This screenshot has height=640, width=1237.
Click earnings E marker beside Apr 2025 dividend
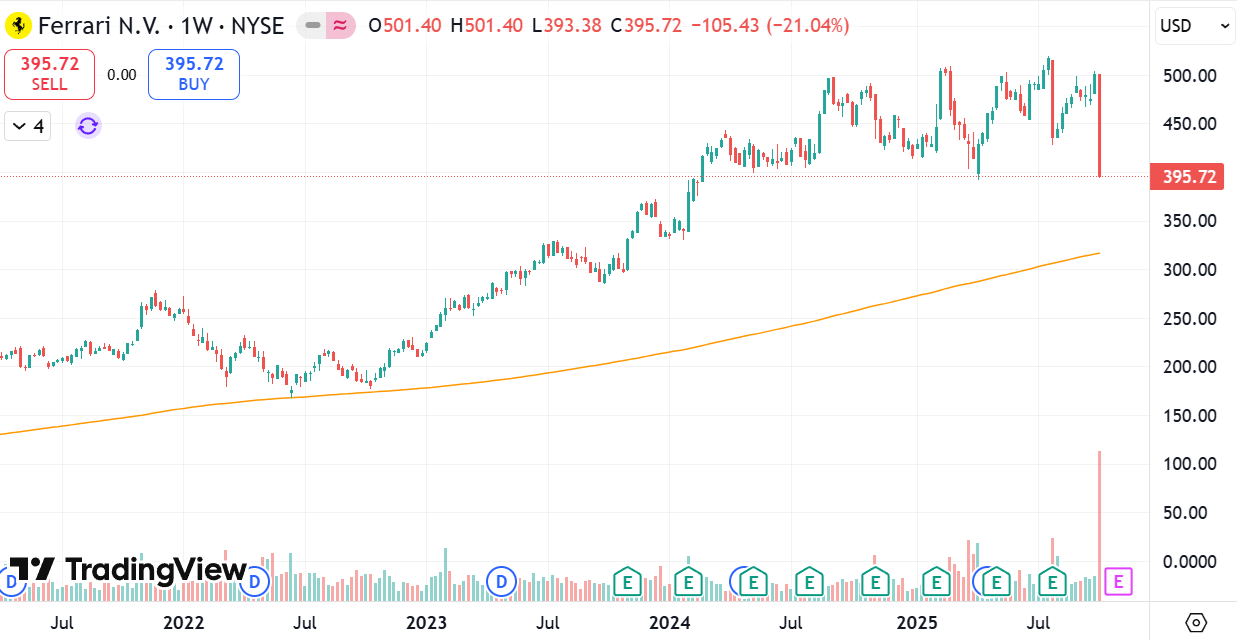pyautogui.click(x=998, y=581)
